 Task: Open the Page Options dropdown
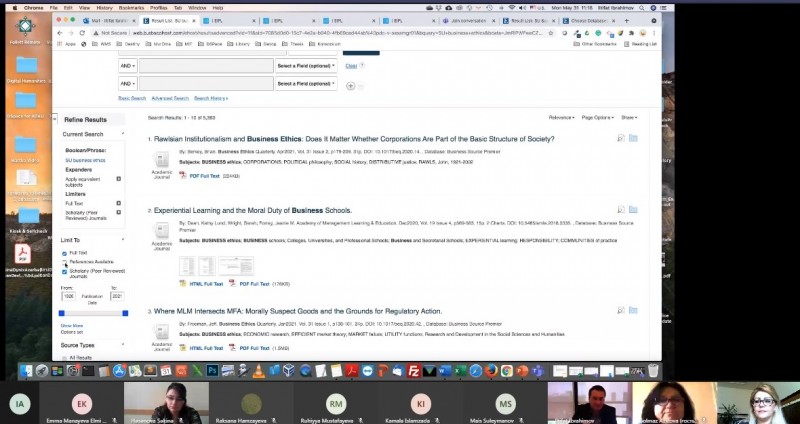point(597,117)
